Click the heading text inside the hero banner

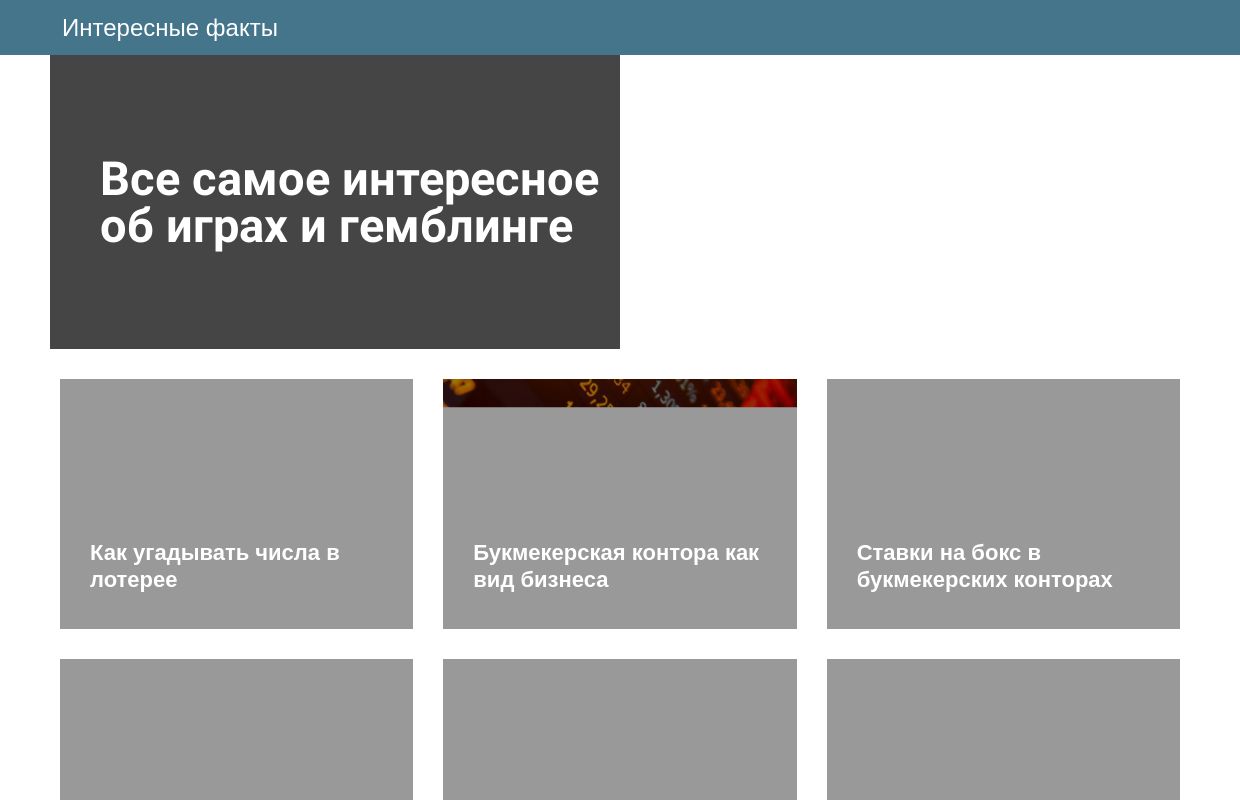pyautogui.click(x=349, y=202)
